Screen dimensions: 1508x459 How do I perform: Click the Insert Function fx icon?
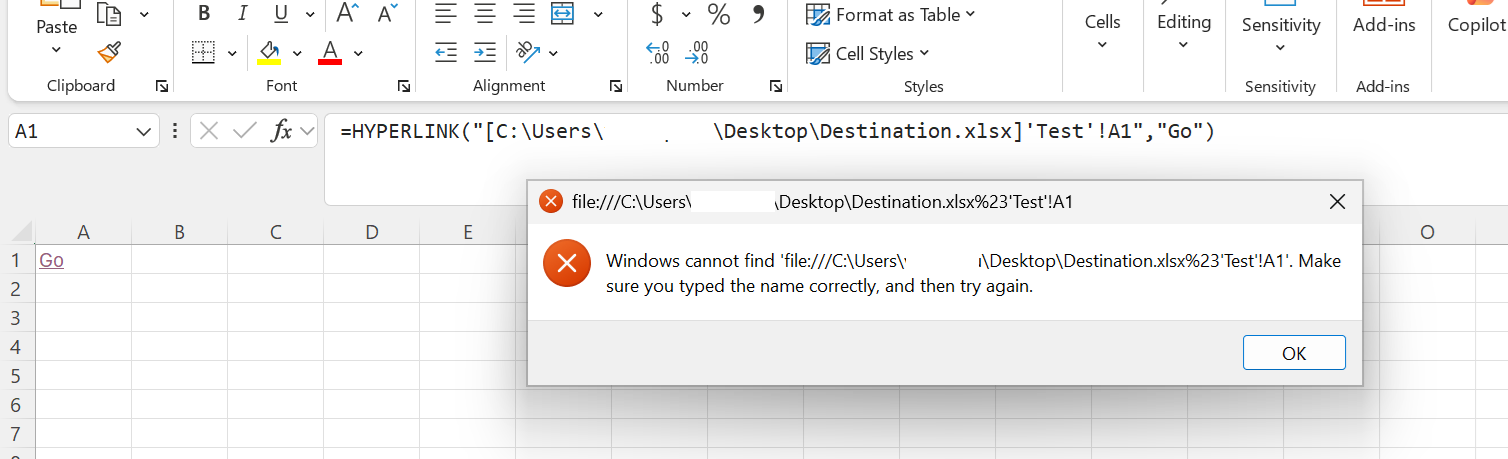pyautogui.click(x=282, y=130)
